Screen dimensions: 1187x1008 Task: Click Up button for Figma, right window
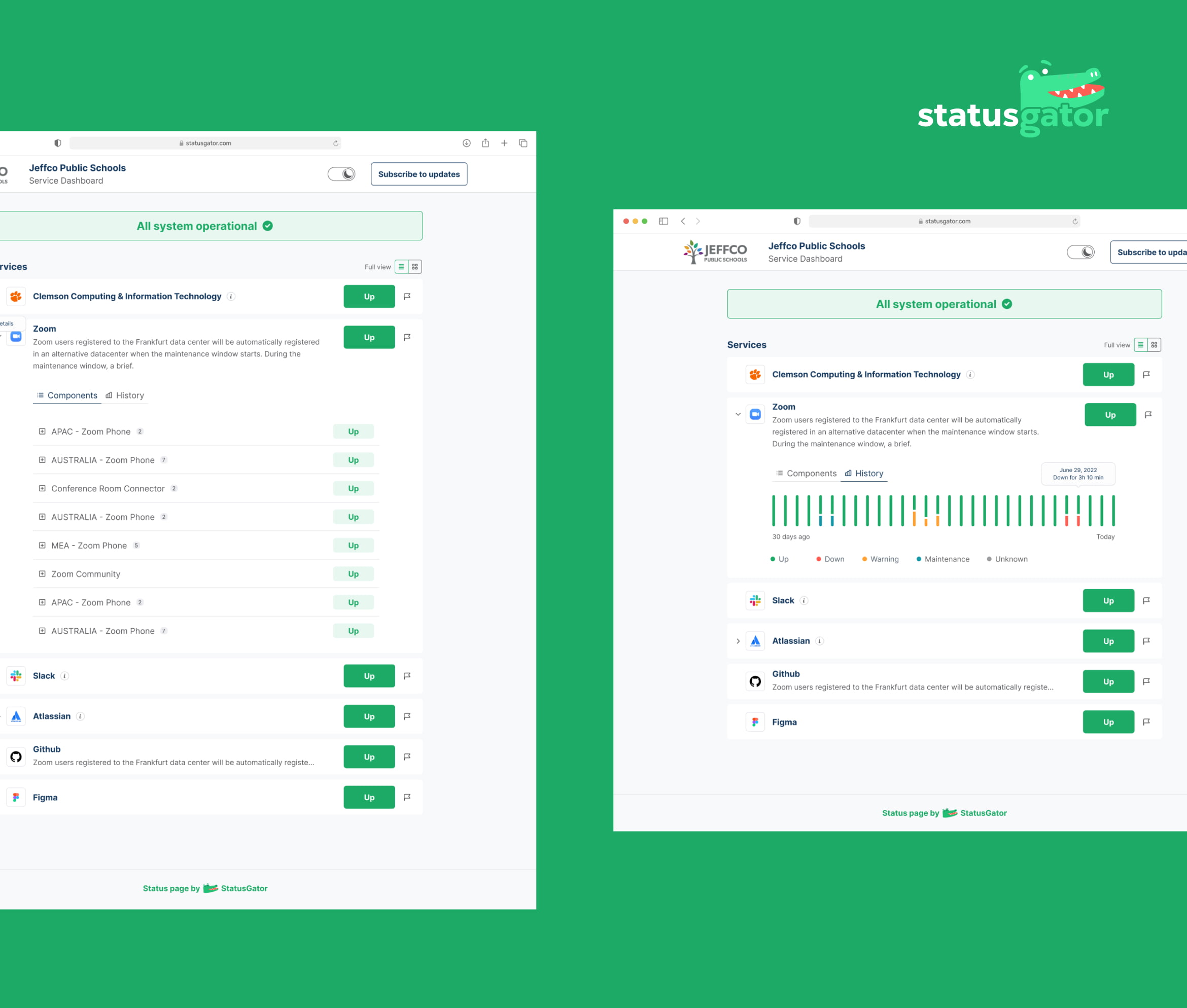click(x=1109, y=723)
